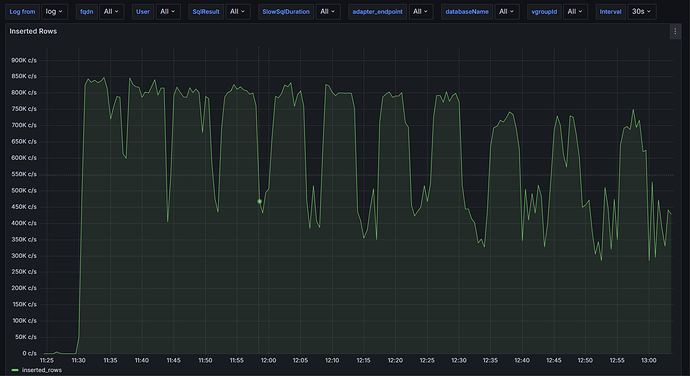690x376 pixels.
Task: Expand the fqdn All dropdown
Action: (111, 11)
